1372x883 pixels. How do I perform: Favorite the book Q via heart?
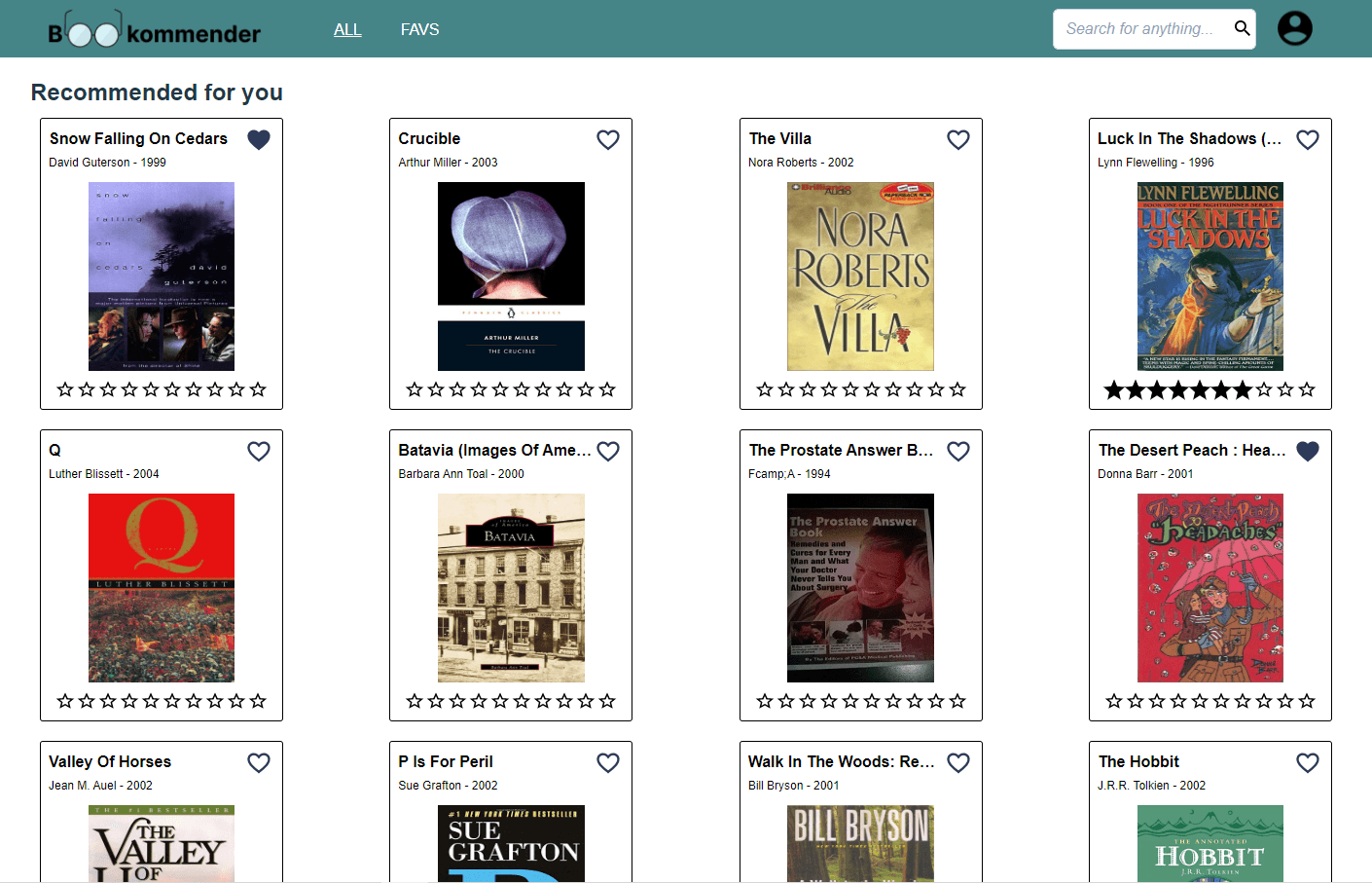pos(259,451)
